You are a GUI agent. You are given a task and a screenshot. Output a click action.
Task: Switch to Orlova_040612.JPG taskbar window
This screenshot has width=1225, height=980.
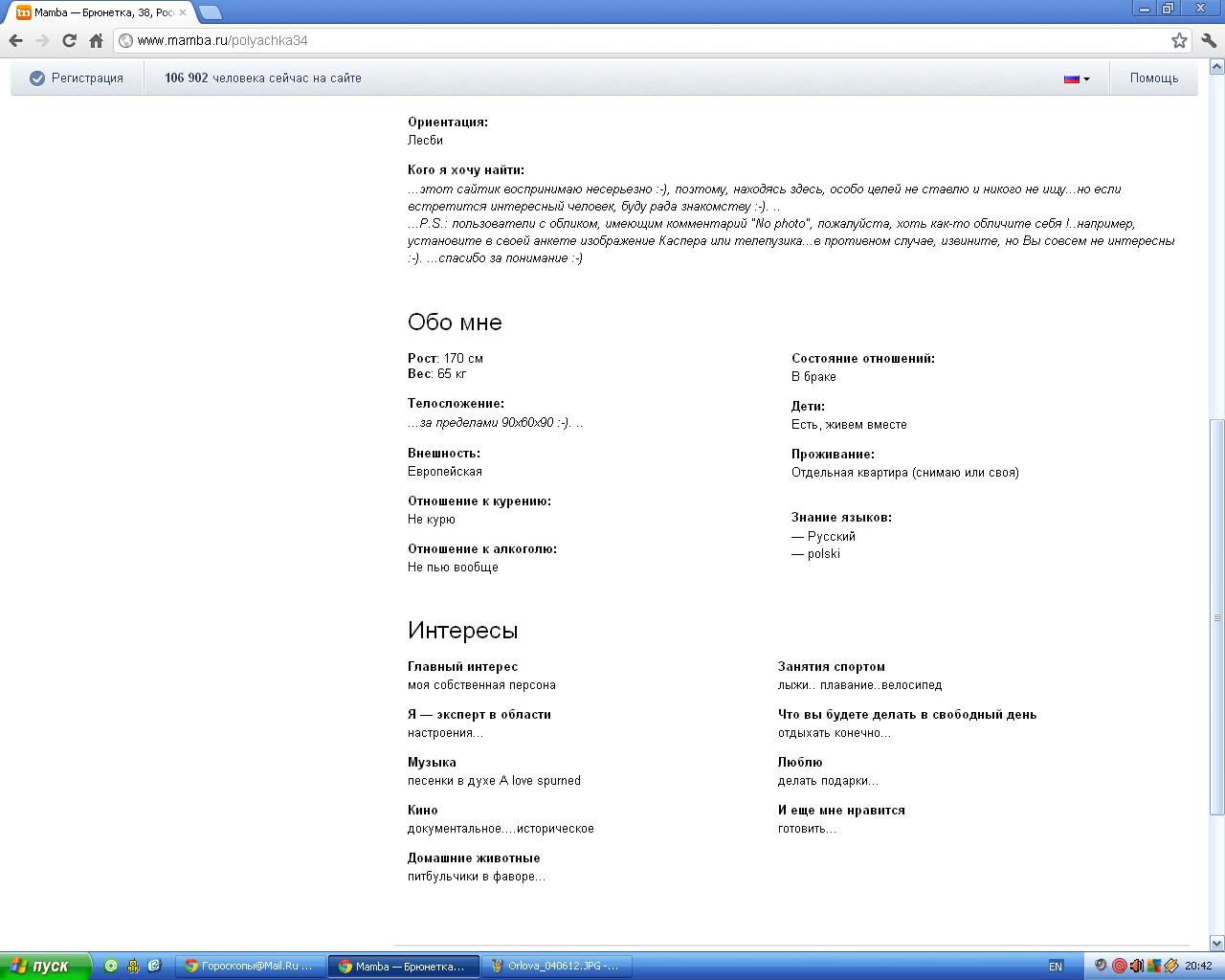[556, 966]
